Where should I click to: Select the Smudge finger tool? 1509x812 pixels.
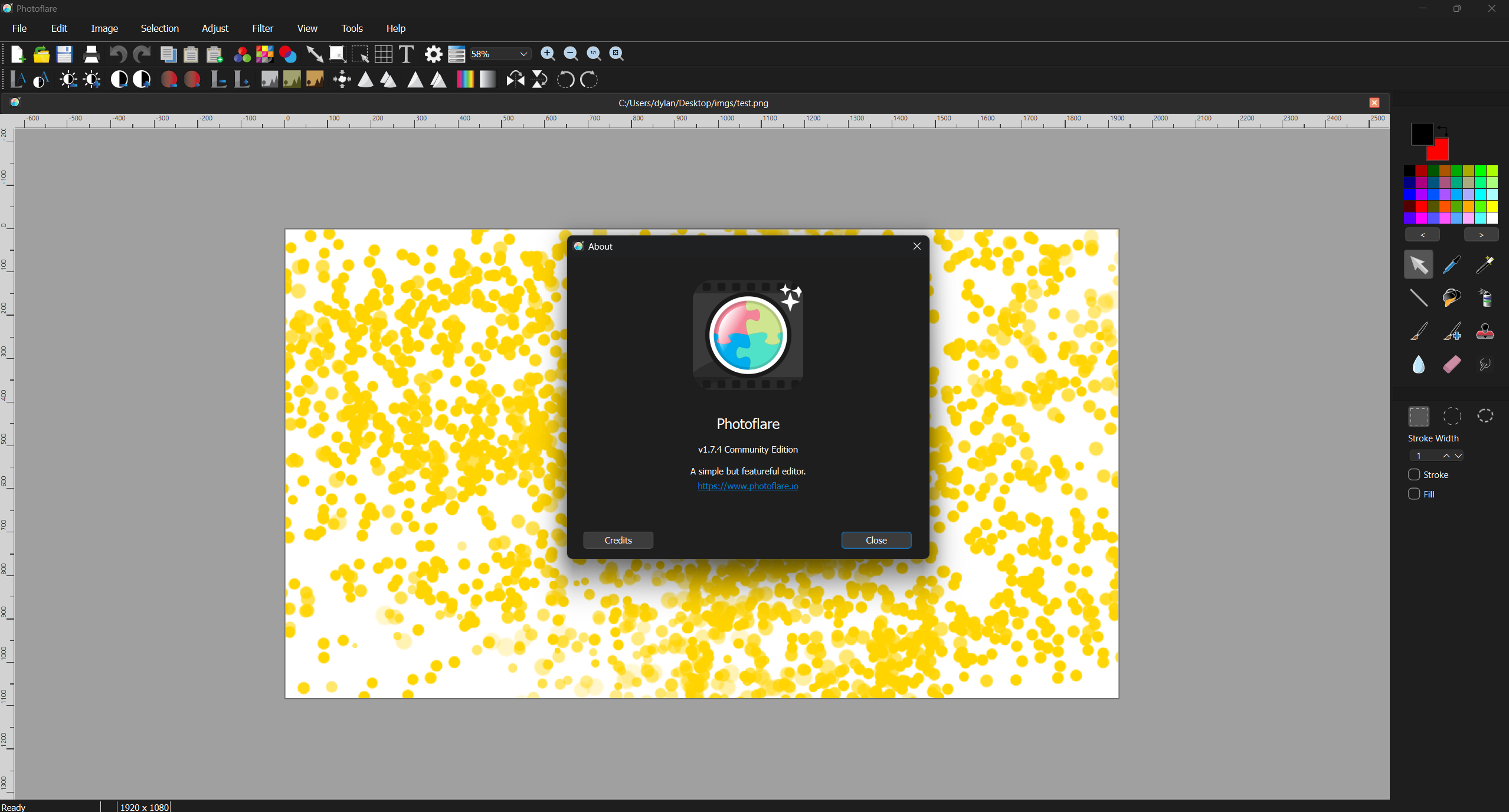1485,364
